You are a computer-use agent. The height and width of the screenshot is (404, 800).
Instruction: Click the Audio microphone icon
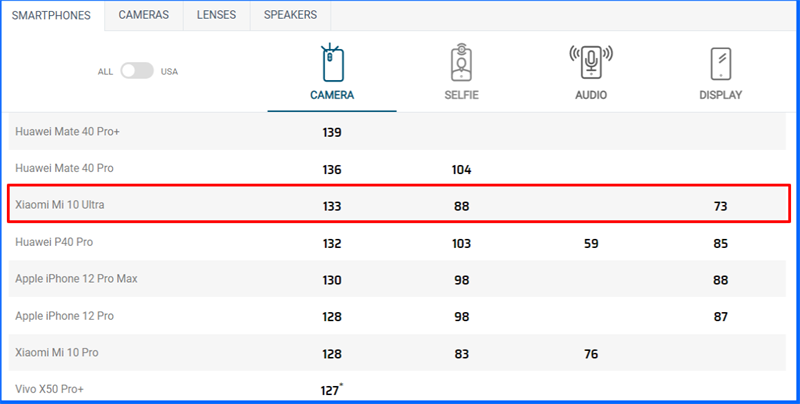point(590,62)
